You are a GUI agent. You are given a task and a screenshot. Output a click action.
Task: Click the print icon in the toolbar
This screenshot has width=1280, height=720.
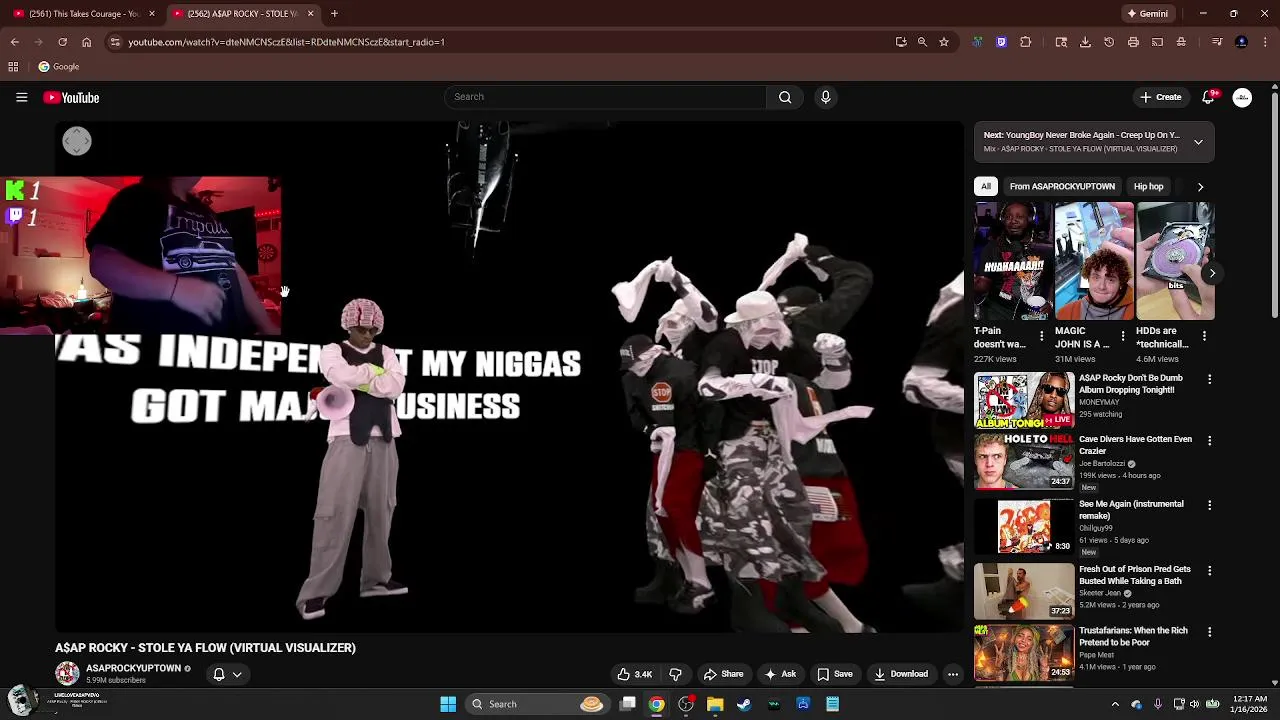click(1133, 42)
